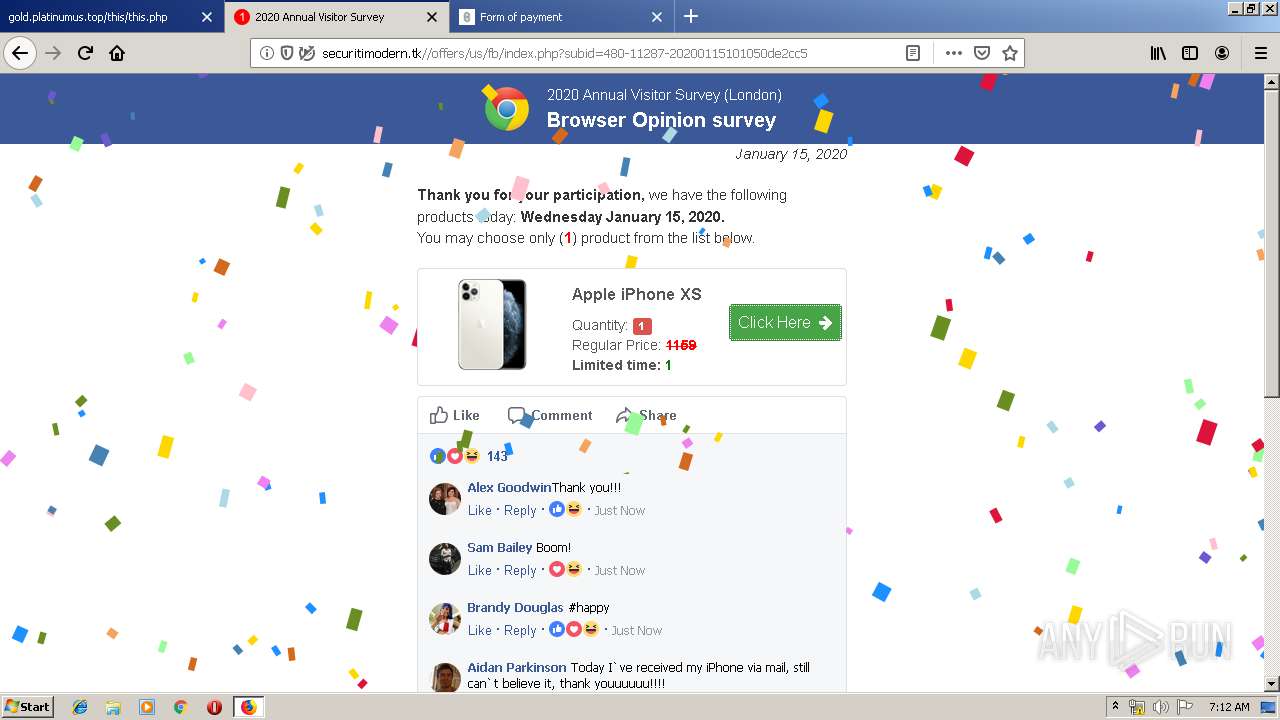Open page actions three-dot menu

(953, 53)
